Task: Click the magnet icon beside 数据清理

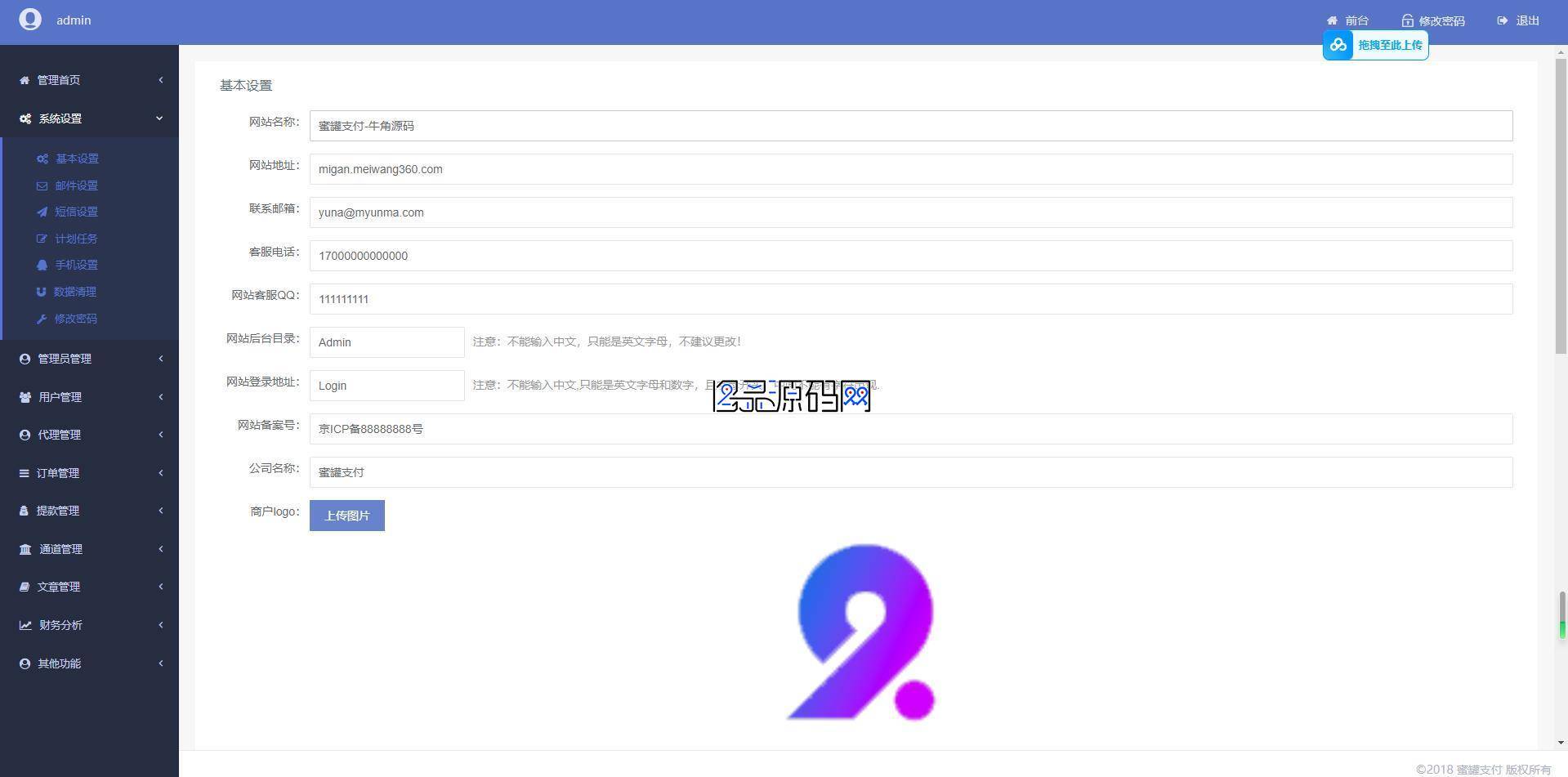Action: tap(41, 292)
